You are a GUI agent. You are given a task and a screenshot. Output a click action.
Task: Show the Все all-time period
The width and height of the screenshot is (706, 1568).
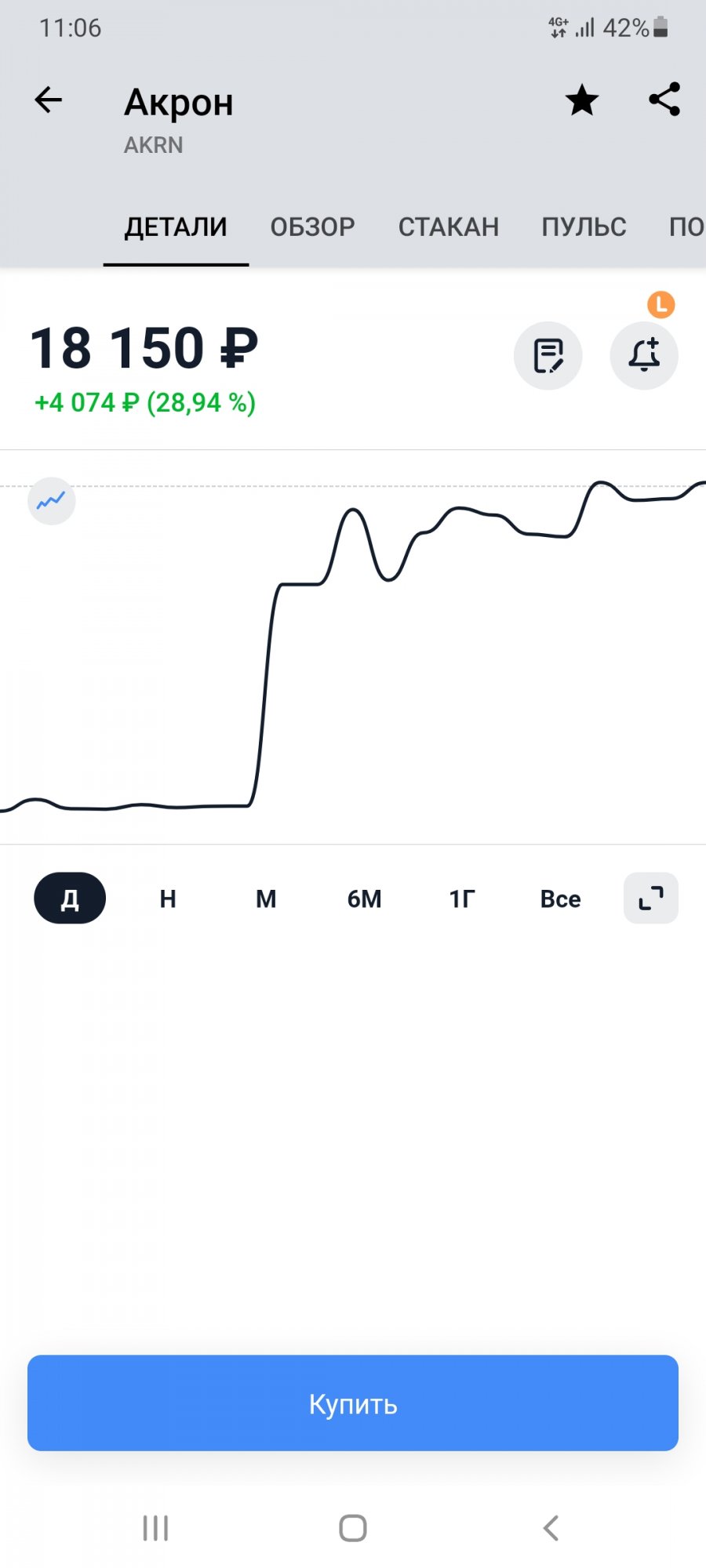coord(560,898)
